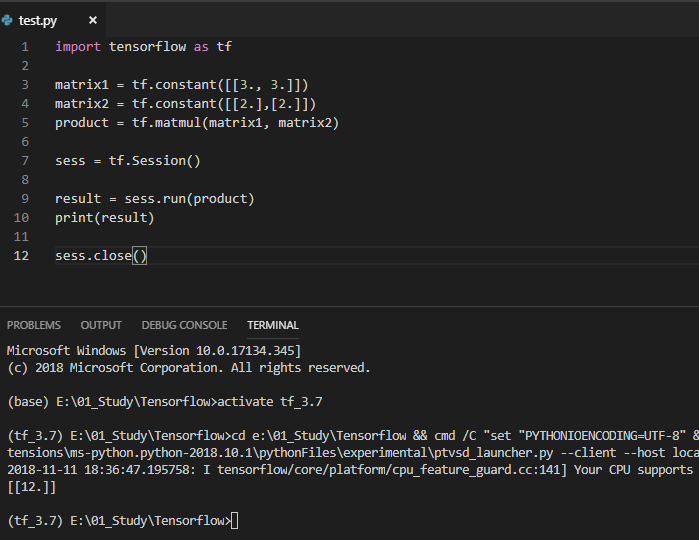Click line number 7 in the gutter

[25, 161]
